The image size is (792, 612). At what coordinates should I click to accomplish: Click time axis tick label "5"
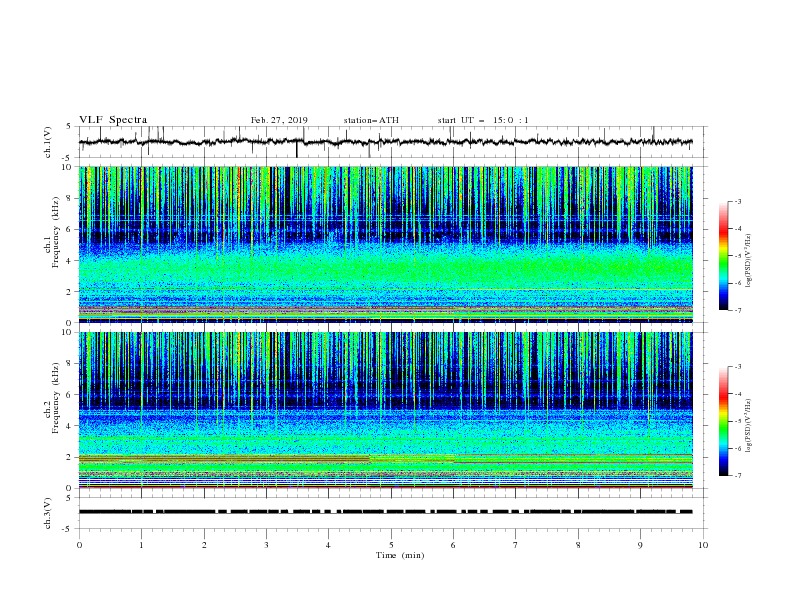(x=391, y=545)
